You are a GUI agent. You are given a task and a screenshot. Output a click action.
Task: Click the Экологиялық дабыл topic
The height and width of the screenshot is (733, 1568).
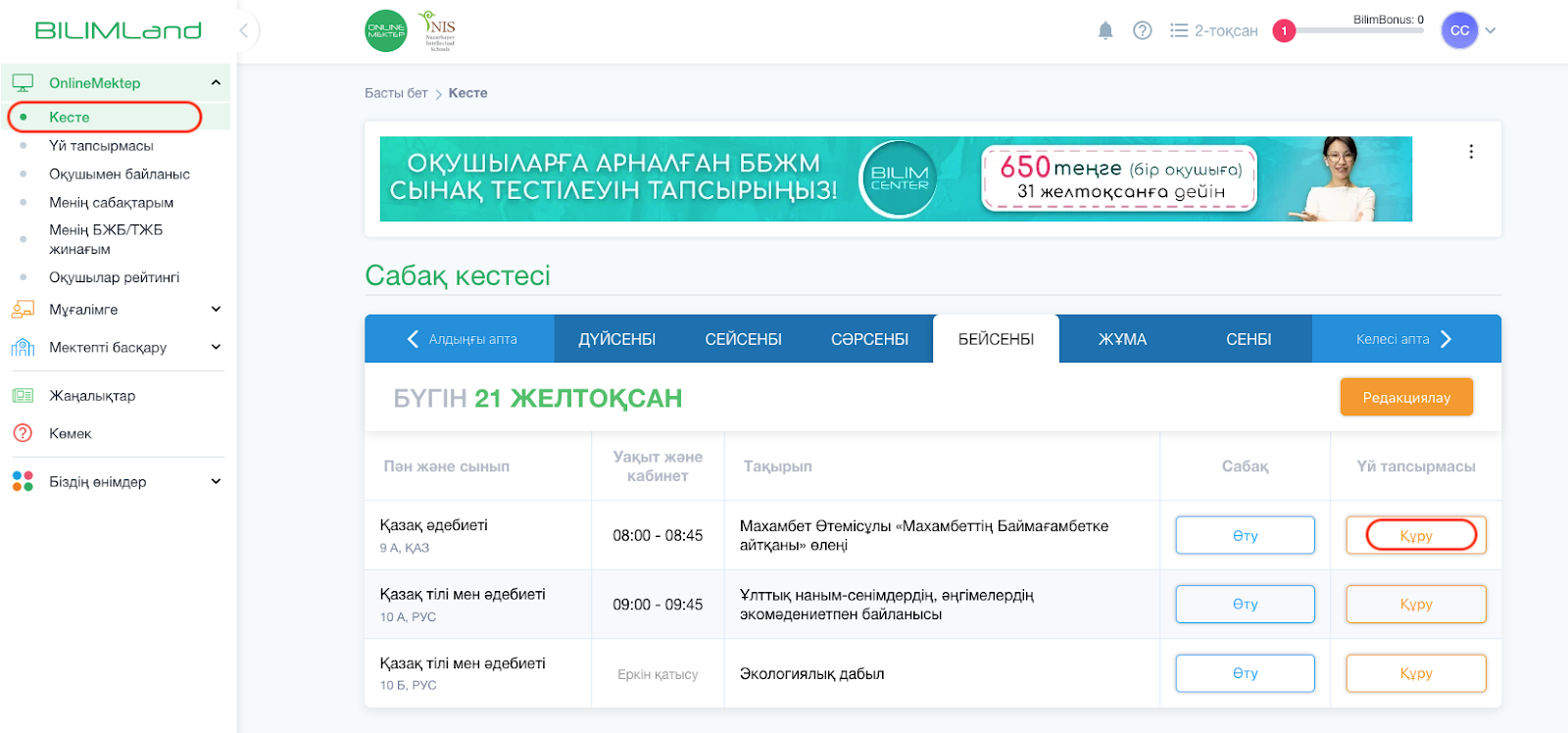point(811,673)
